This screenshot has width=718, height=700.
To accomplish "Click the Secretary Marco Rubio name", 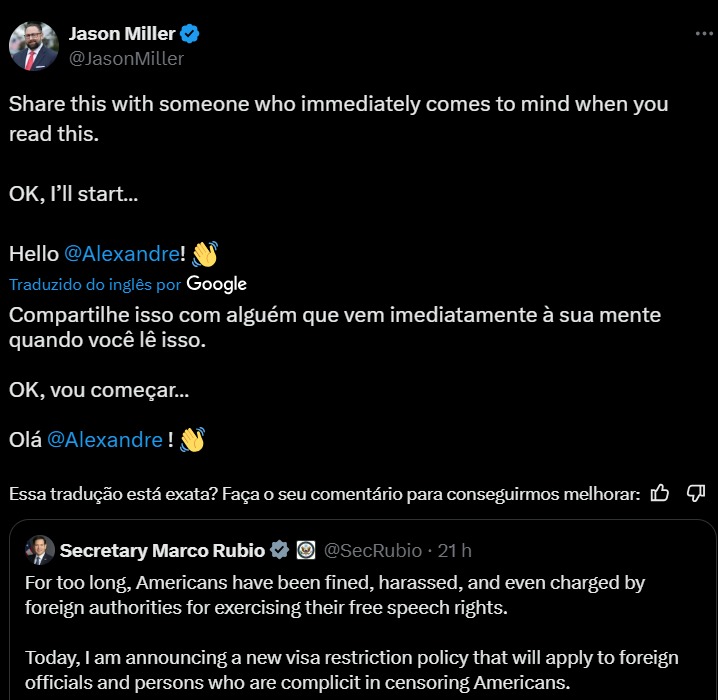I will click(x=162, y=550).
